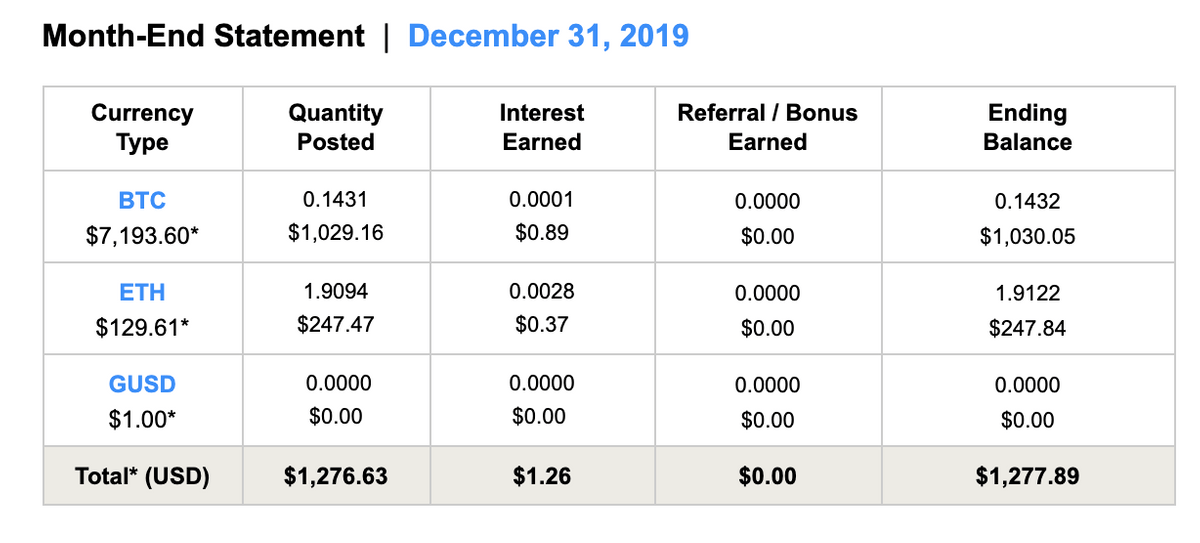Click the Month-End Statement heading

[x=203, y=37]
